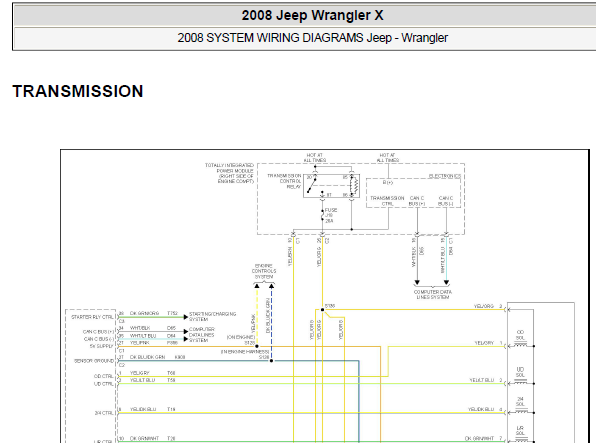Click the 'HOT AT ALL TIMES' label above the relay
This screenshot has width=596, height=443.
[x=315, y=158]
